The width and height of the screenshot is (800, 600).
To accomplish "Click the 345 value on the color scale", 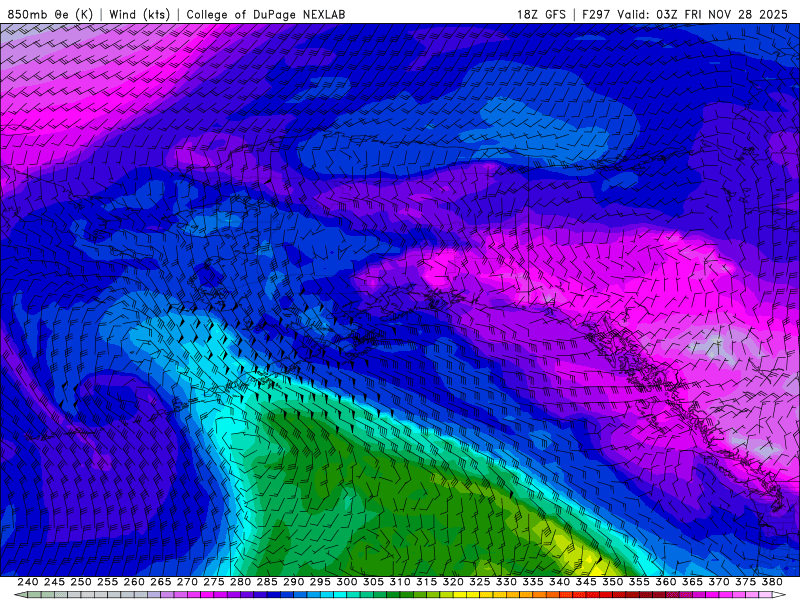I will coord(586,582).
